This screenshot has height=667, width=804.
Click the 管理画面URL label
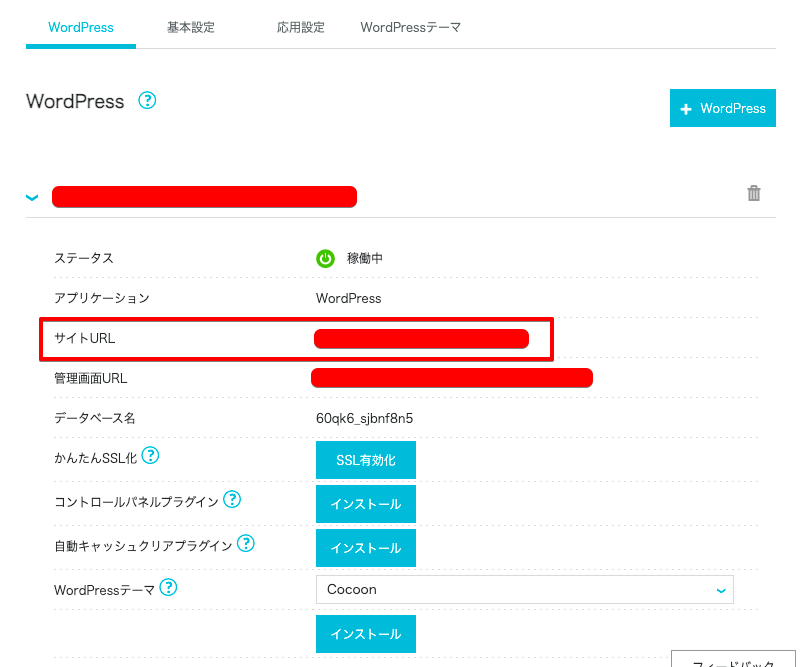pos(90,378)
